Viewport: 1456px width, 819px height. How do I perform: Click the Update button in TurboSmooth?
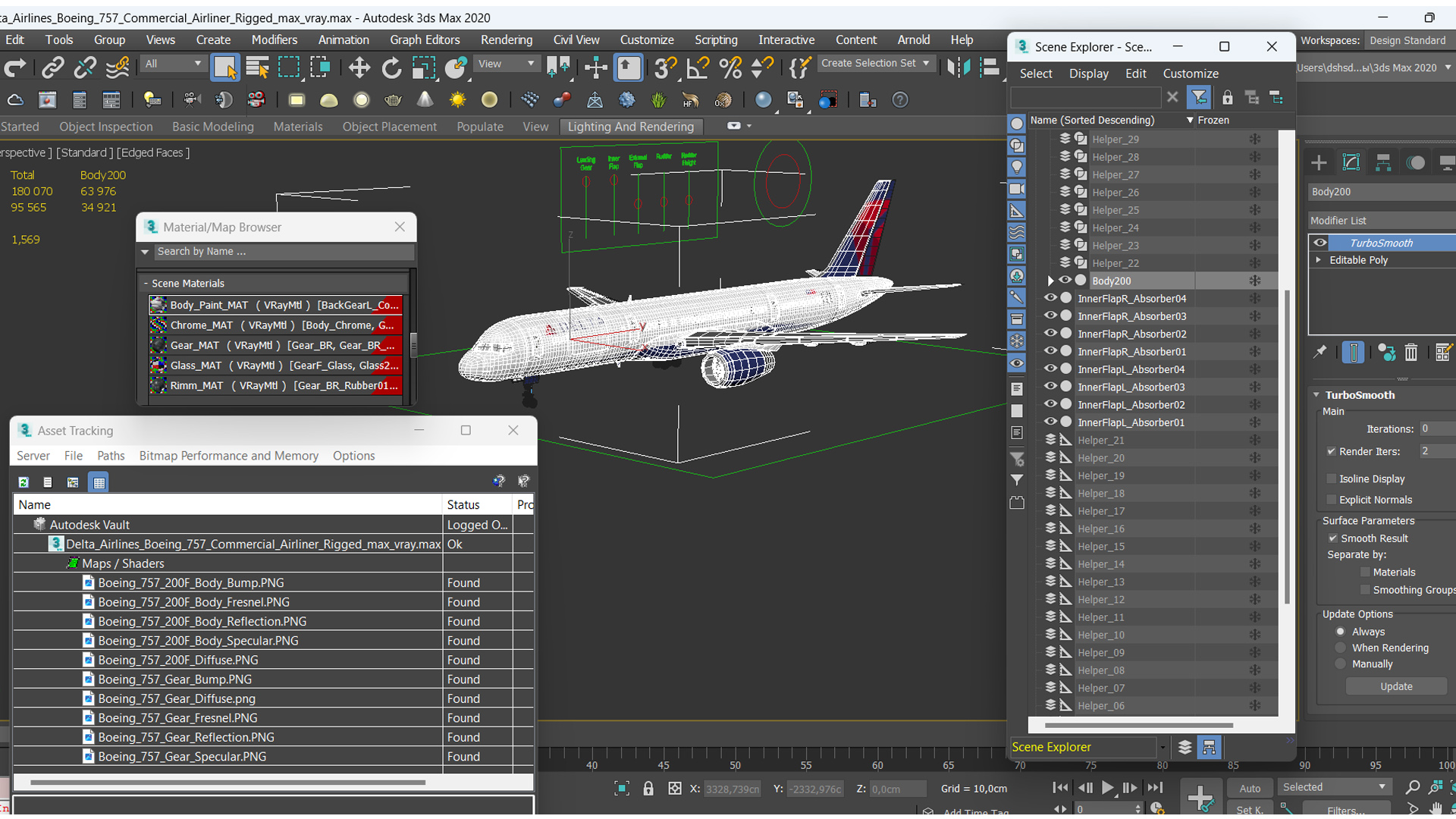(1396, 686)
